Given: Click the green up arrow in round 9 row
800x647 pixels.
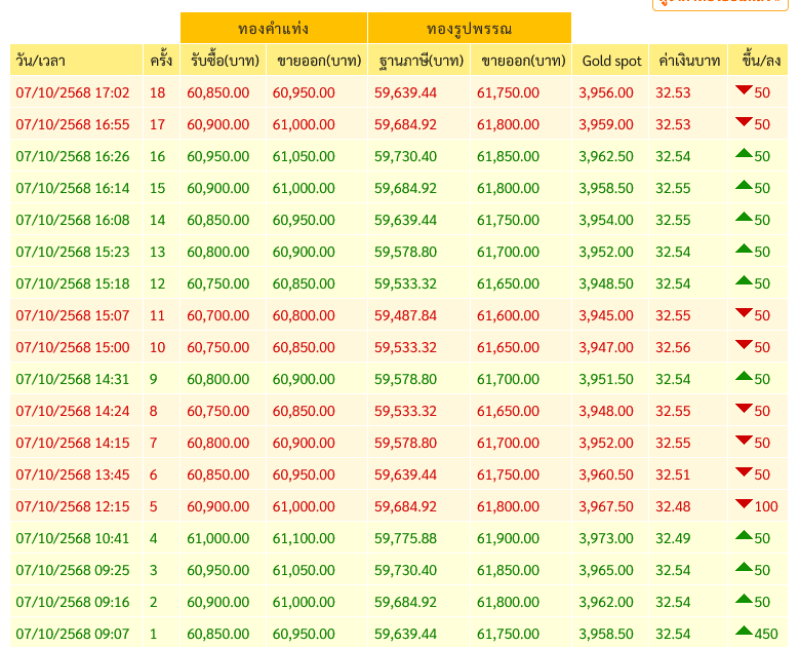Looking at the screenshot, I should [743, 377].
